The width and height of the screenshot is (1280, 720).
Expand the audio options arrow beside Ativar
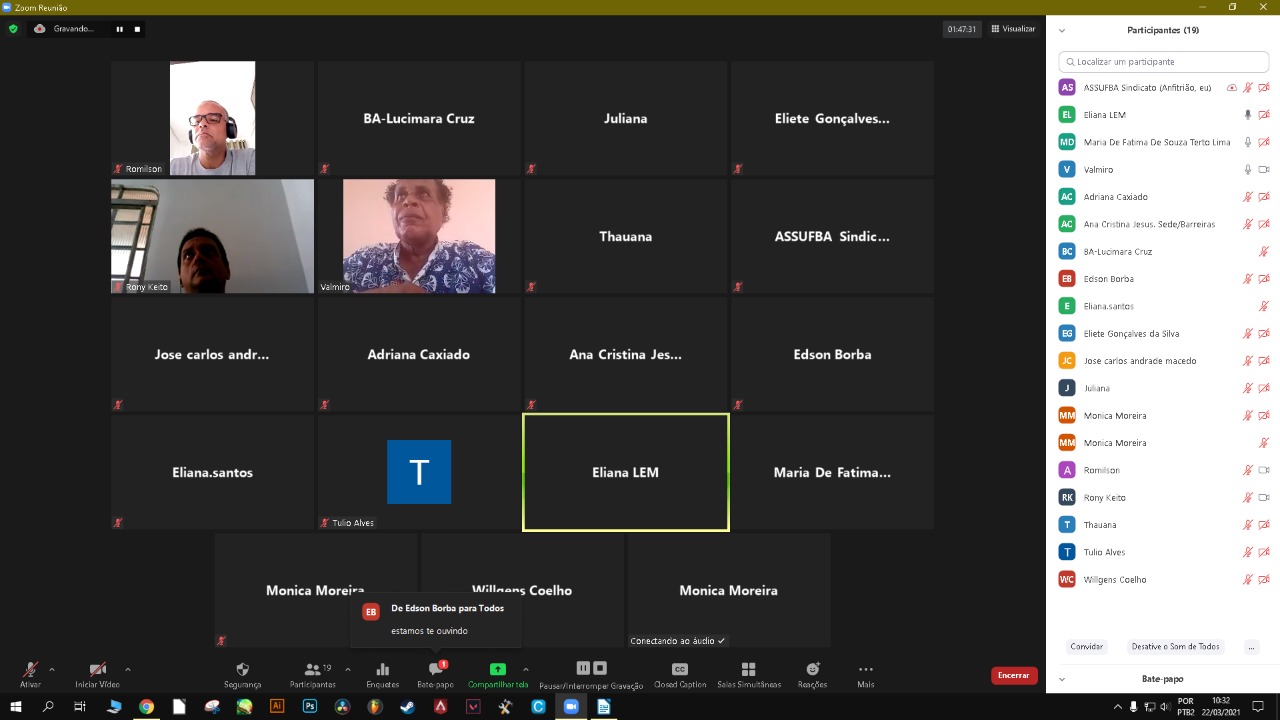click(52, 669)
